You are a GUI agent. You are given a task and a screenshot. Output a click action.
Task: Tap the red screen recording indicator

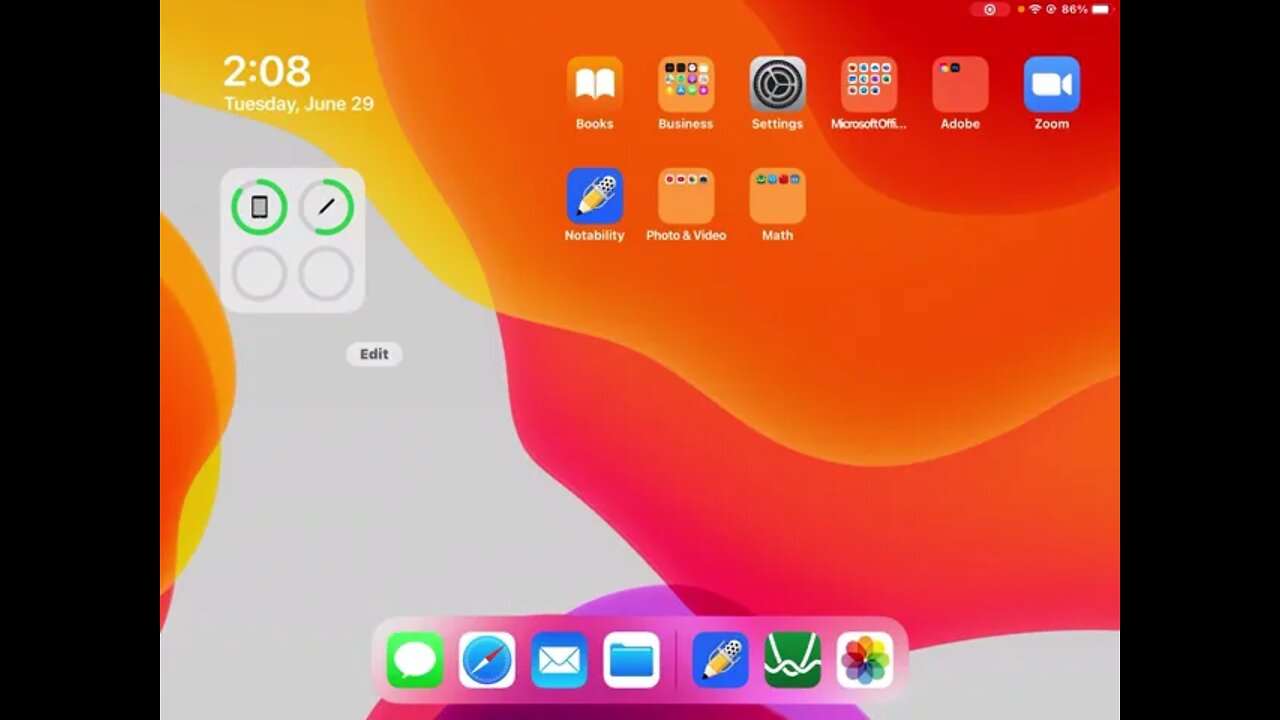[990, 9]
